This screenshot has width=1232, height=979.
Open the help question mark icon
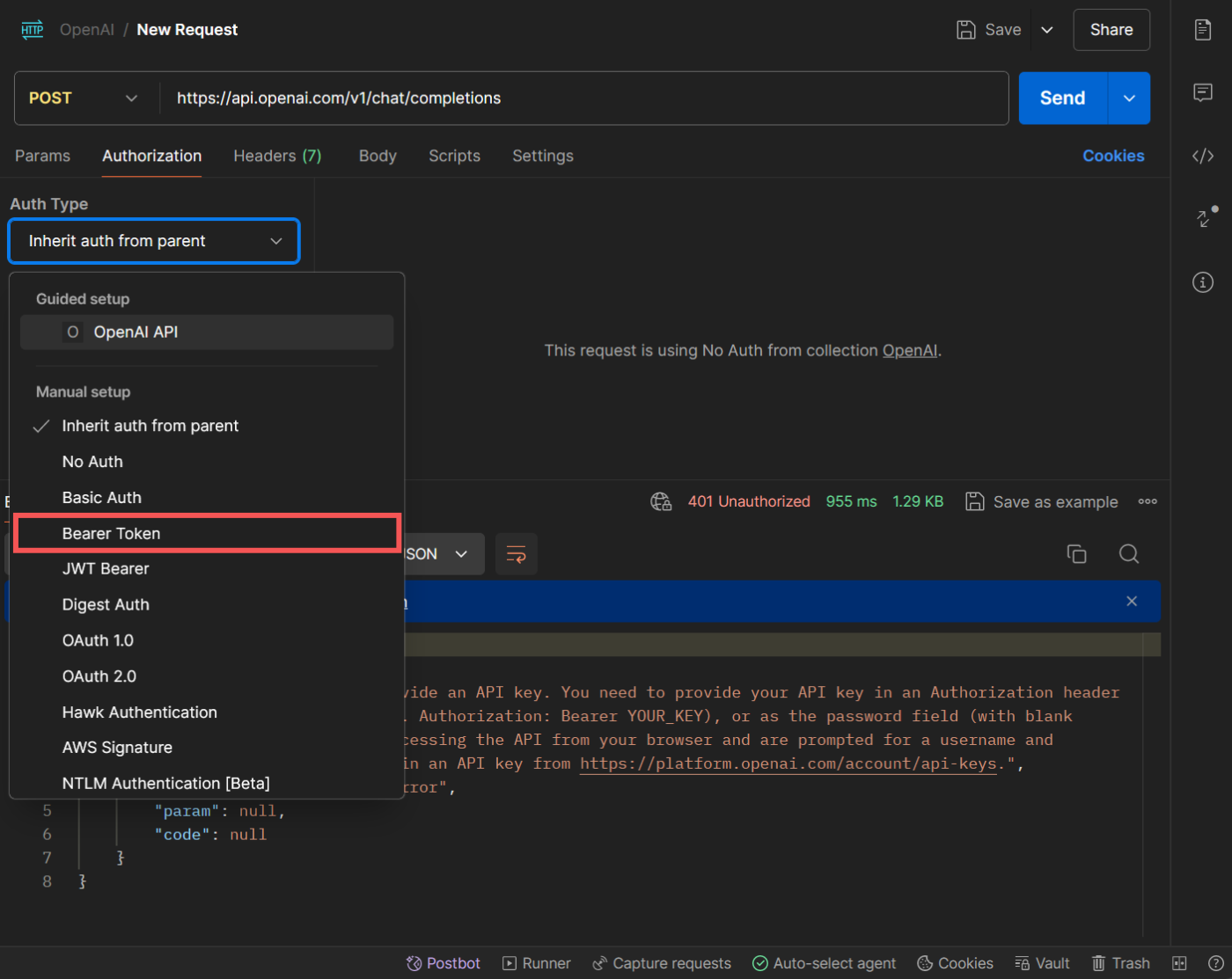pos(1216,963)
